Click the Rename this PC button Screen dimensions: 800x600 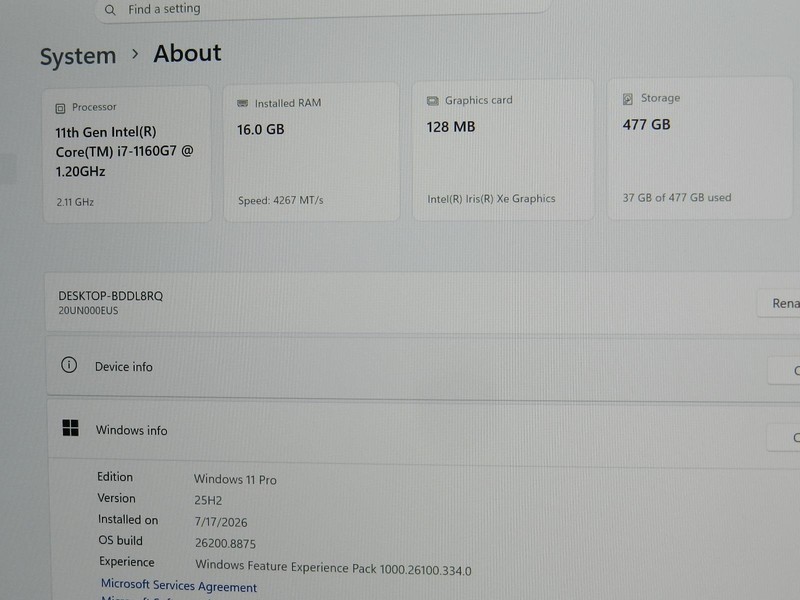[779, 304]
